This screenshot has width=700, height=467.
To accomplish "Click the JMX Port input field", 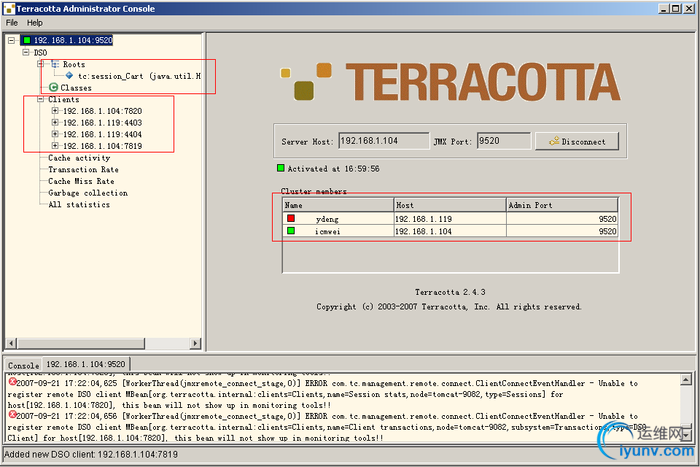I will coord(504,141).
